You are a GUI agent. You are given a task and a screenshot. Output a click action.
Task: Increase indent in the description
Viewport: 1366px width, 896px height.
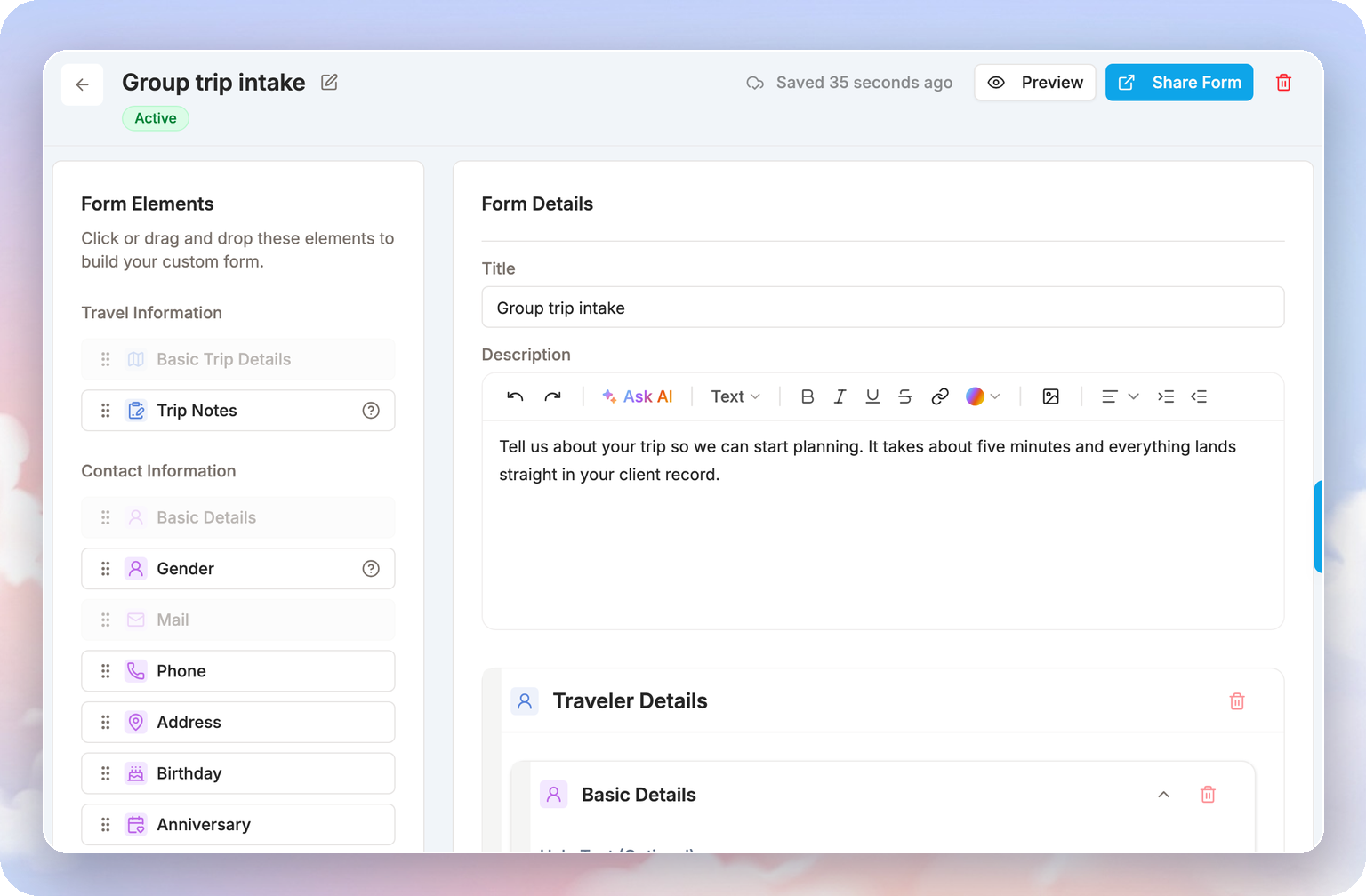point(1166,396)
